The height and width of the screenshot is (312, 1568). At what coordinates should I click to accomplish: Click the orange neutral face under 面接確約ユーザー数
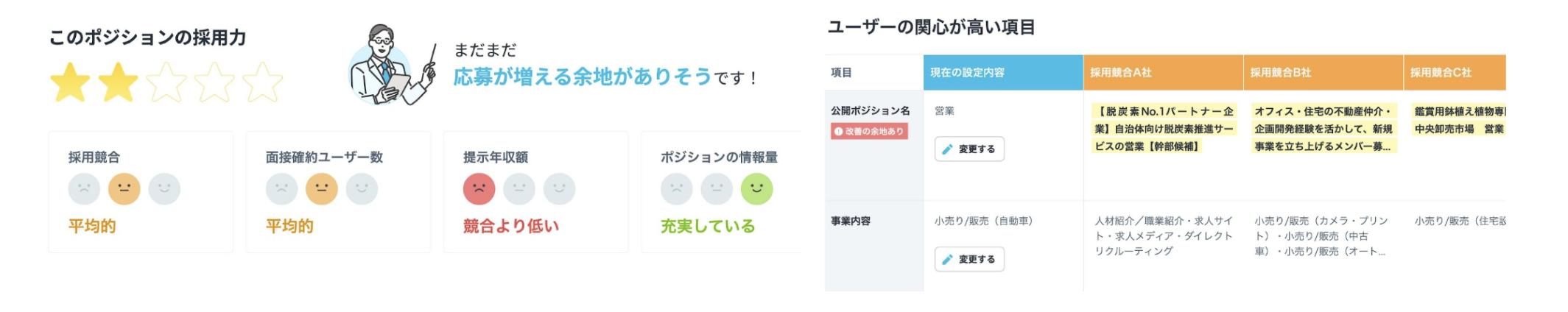click(x=322, y=189)
